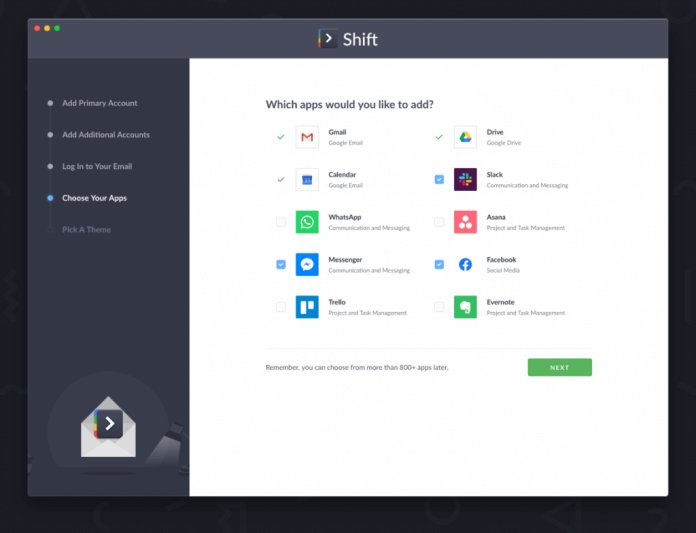Click the green NEXT button
Viewport: 696px width, 533px height.
[x=559, y=367]
